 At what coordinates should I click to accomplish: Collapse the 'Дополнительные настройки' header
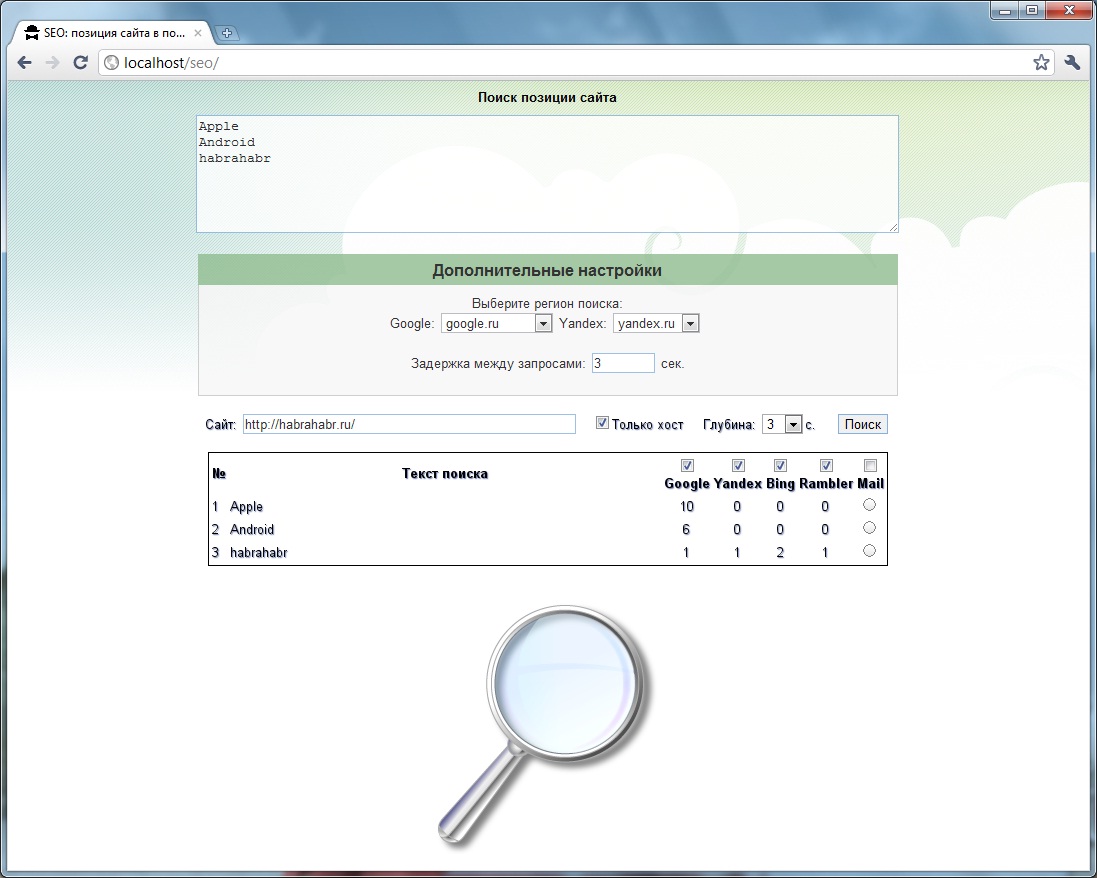click(547, 270)
